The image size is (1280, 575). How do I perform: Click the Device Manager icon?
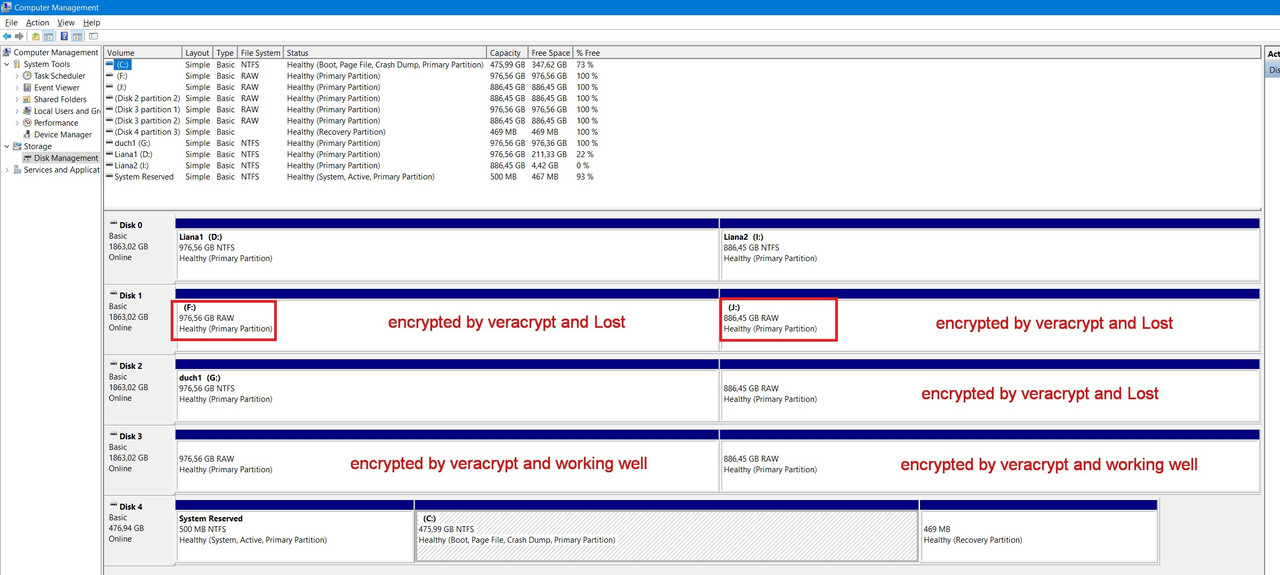[27, 134]
